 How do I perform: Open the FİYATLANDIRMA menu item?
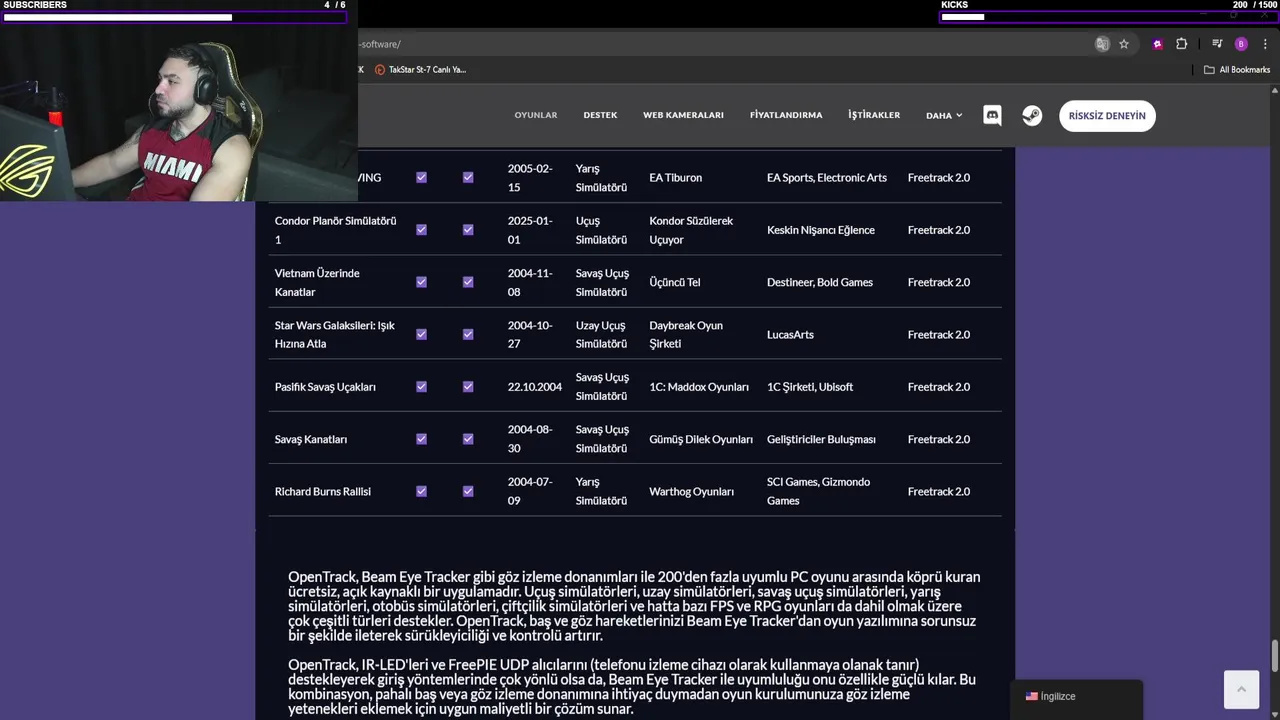point(786,115)
